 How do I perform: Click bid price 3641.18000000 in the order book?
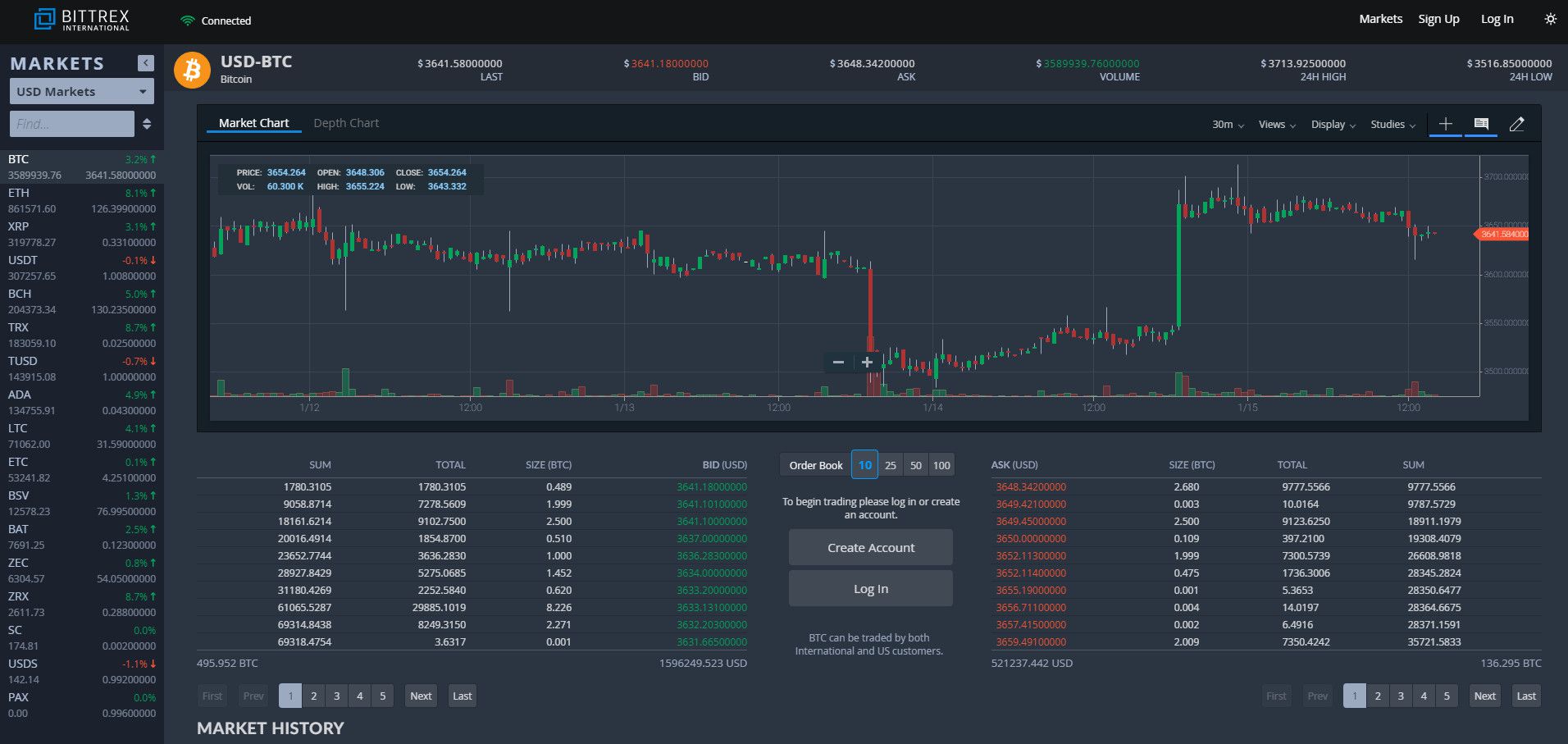pos(712,487)
